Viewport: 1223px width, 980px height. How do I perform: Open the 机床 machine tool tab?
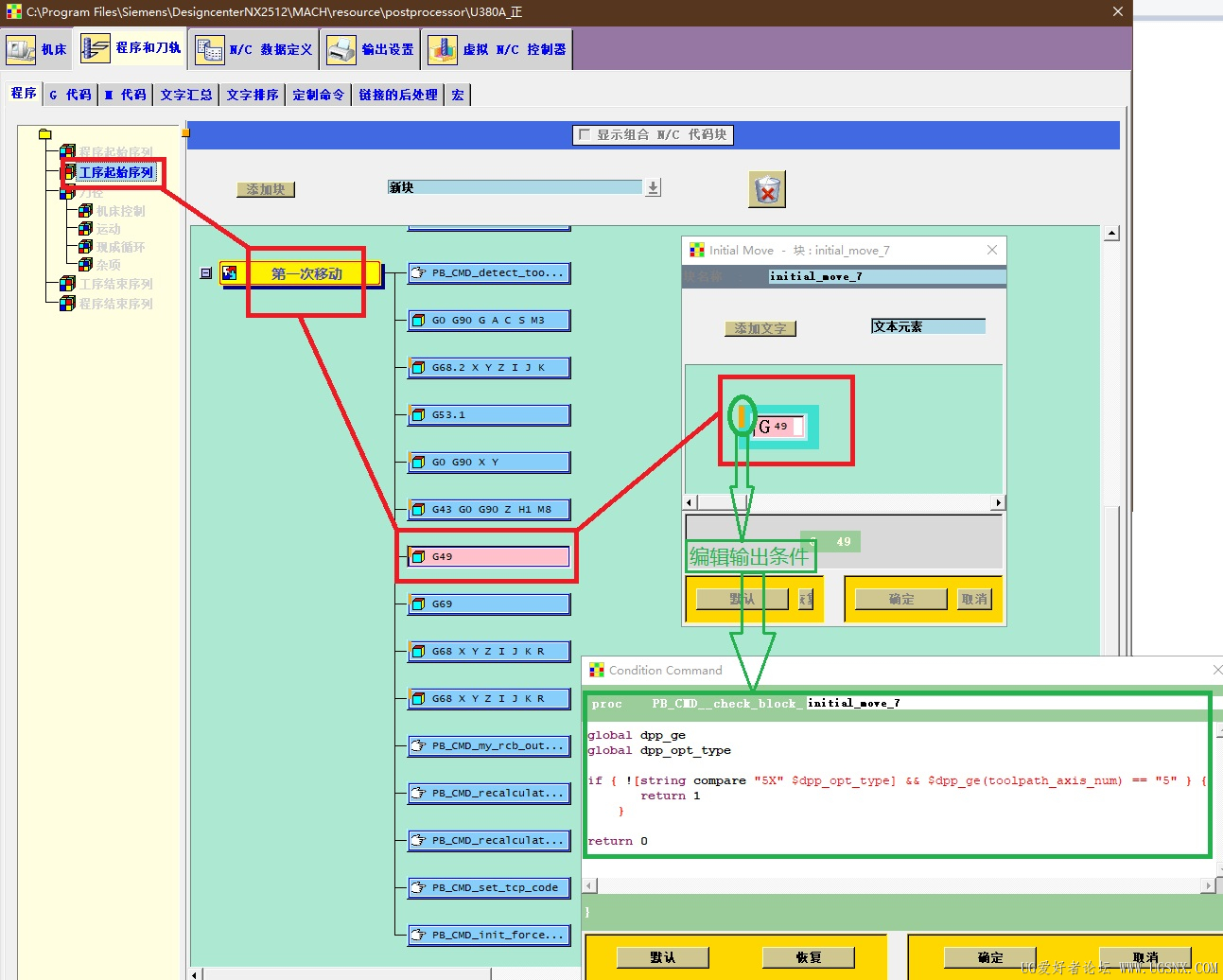coord(37,49)
